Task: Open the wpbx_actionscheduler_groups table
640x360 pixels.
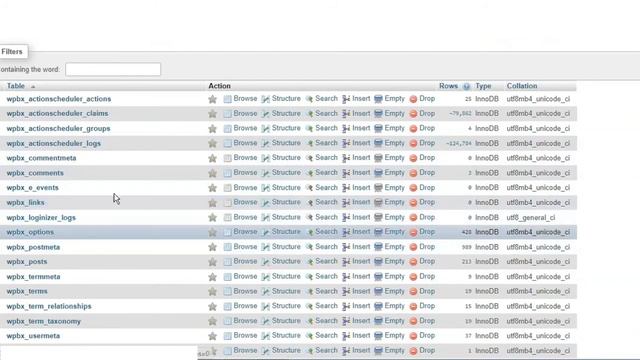Action: tap(58, 129)
